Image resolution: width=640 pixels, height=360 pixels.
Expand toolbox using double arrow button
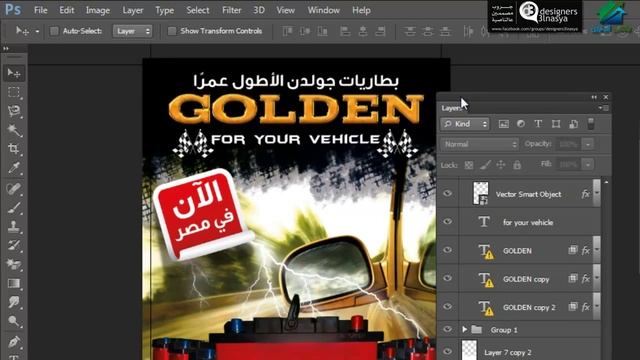[x=6, y=49]
